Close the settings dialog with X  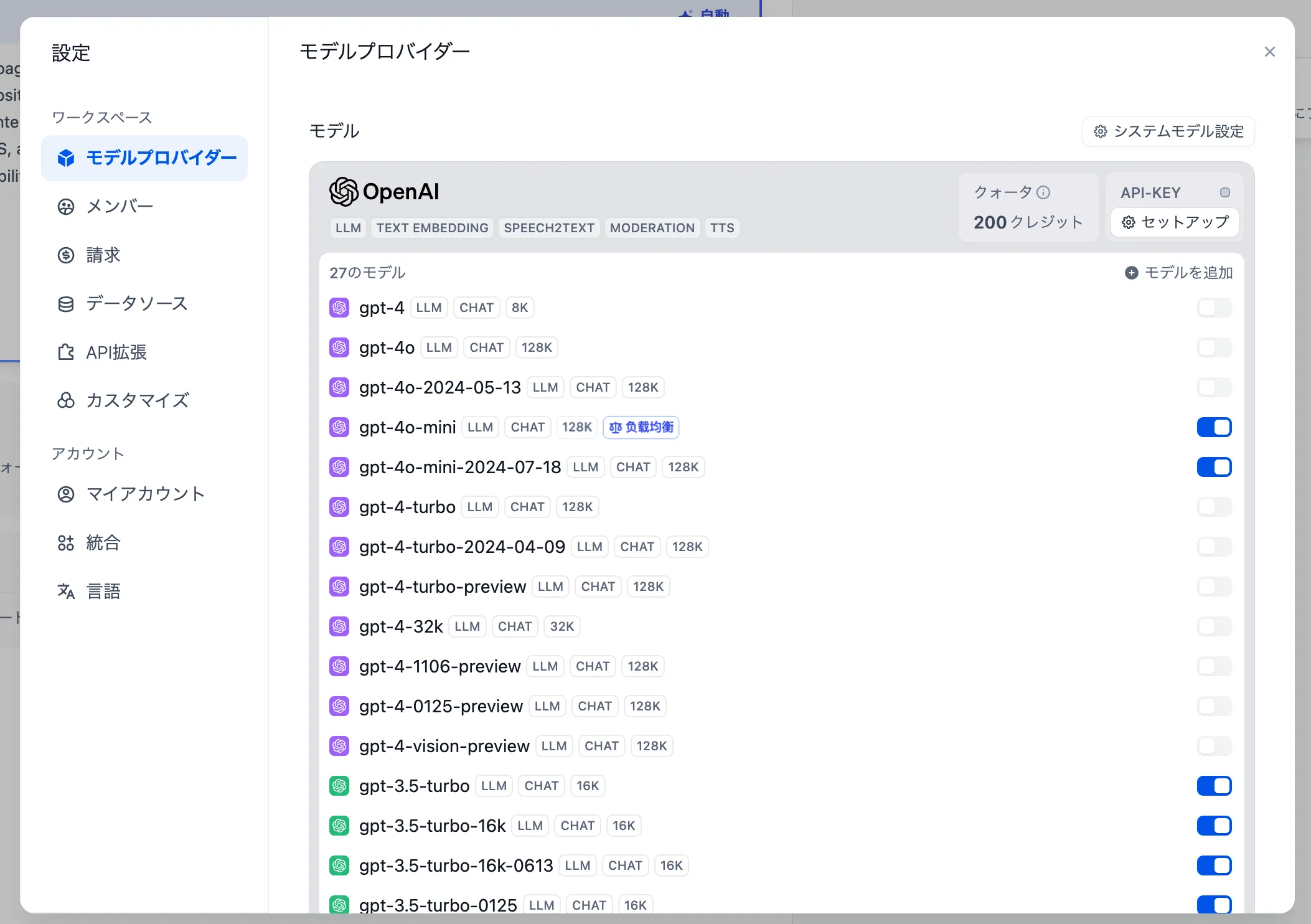pos(1269,52)
